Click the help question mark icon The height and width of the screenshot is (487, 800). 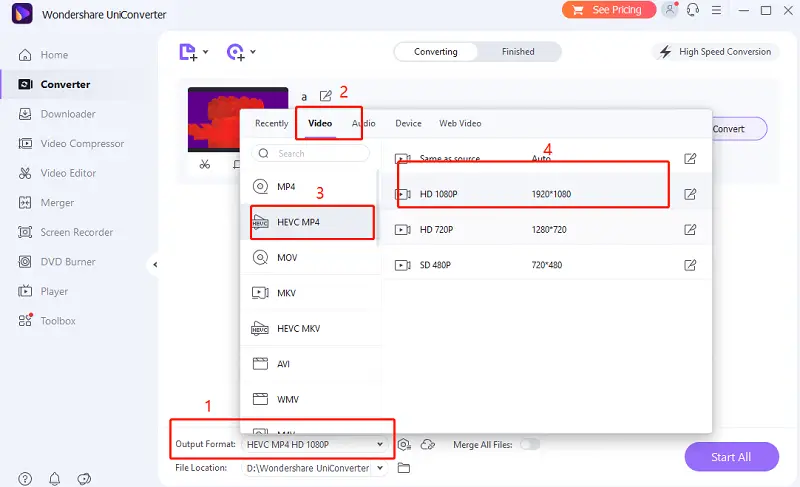point(25,479)
